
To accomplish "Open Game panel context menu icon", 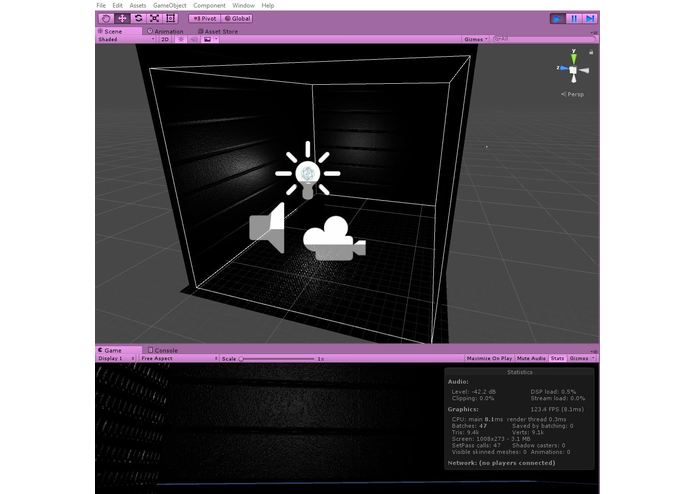I will pyautogui.click(x=594, y=351).
